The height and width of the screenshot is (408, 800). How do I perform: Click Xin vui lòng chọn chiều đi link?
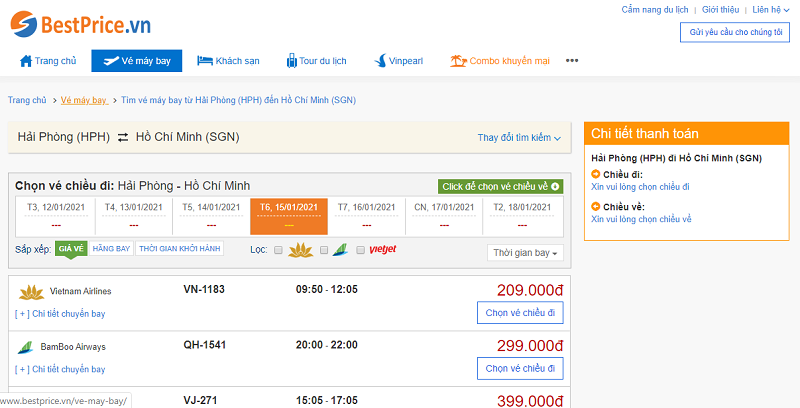click(x=640, y=187)
